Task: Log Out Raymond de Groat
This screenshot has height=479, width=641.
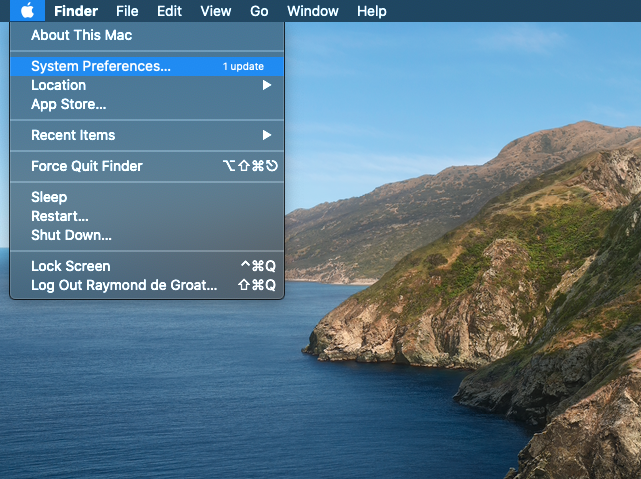Action: coord(124,285)
